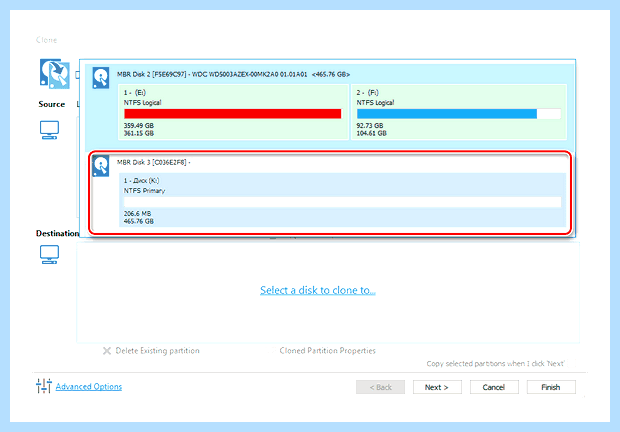Click the Next button
This screenshot has width=620, height=432.
(437, 387)
